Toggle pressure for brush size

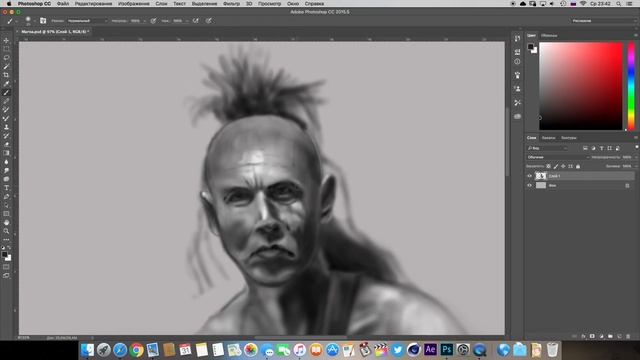tap(209, 20)
